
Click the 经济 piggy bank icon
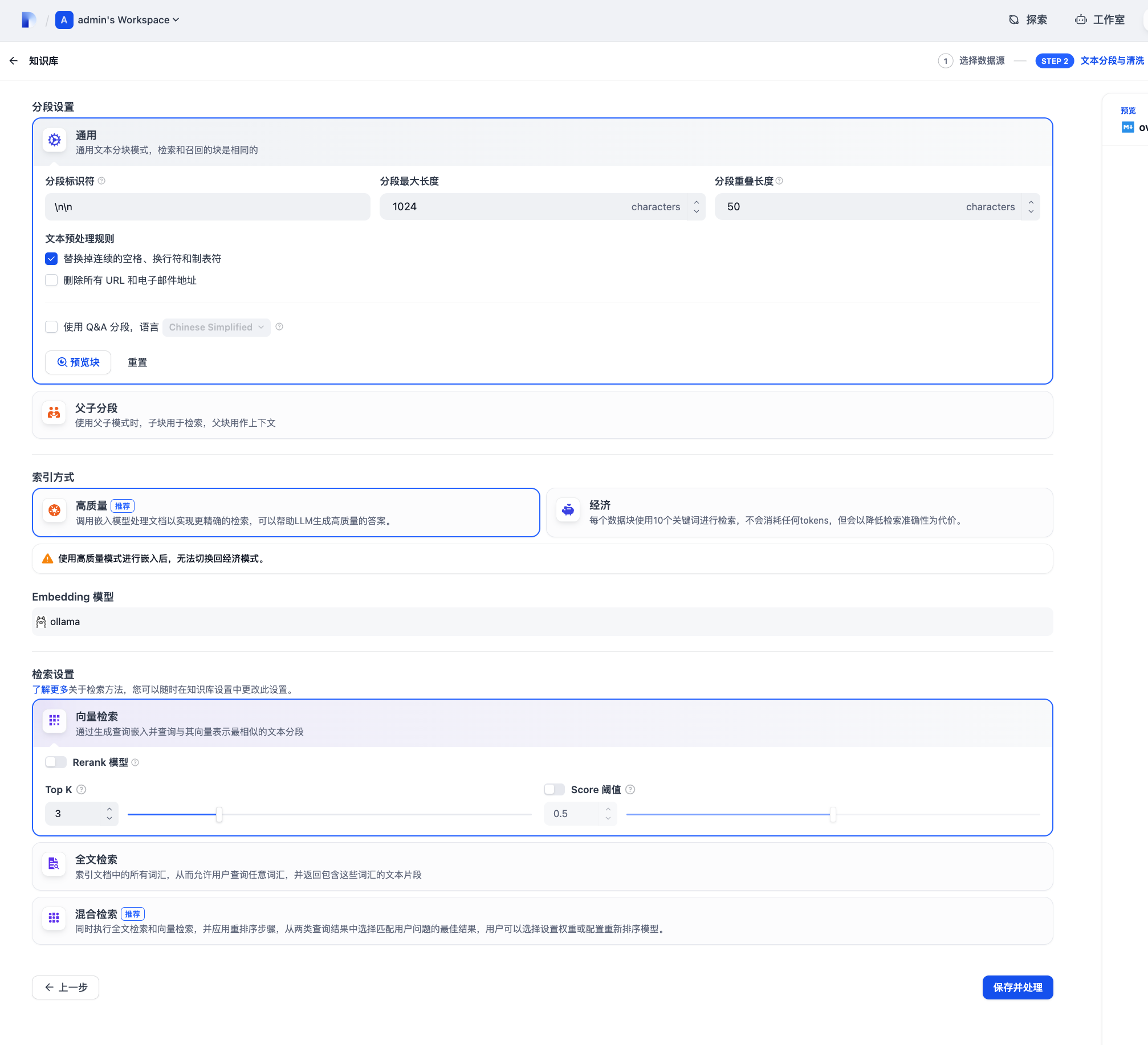(568, 510)
